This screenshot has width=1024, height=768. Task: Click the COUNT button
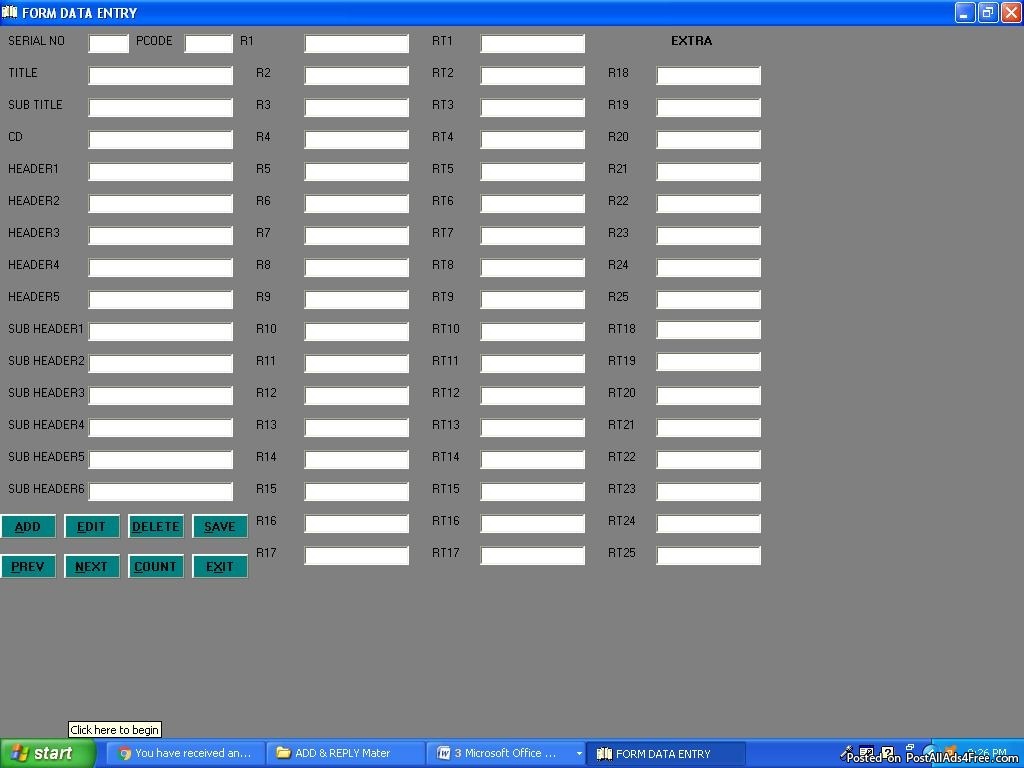[x=156, y=567]
